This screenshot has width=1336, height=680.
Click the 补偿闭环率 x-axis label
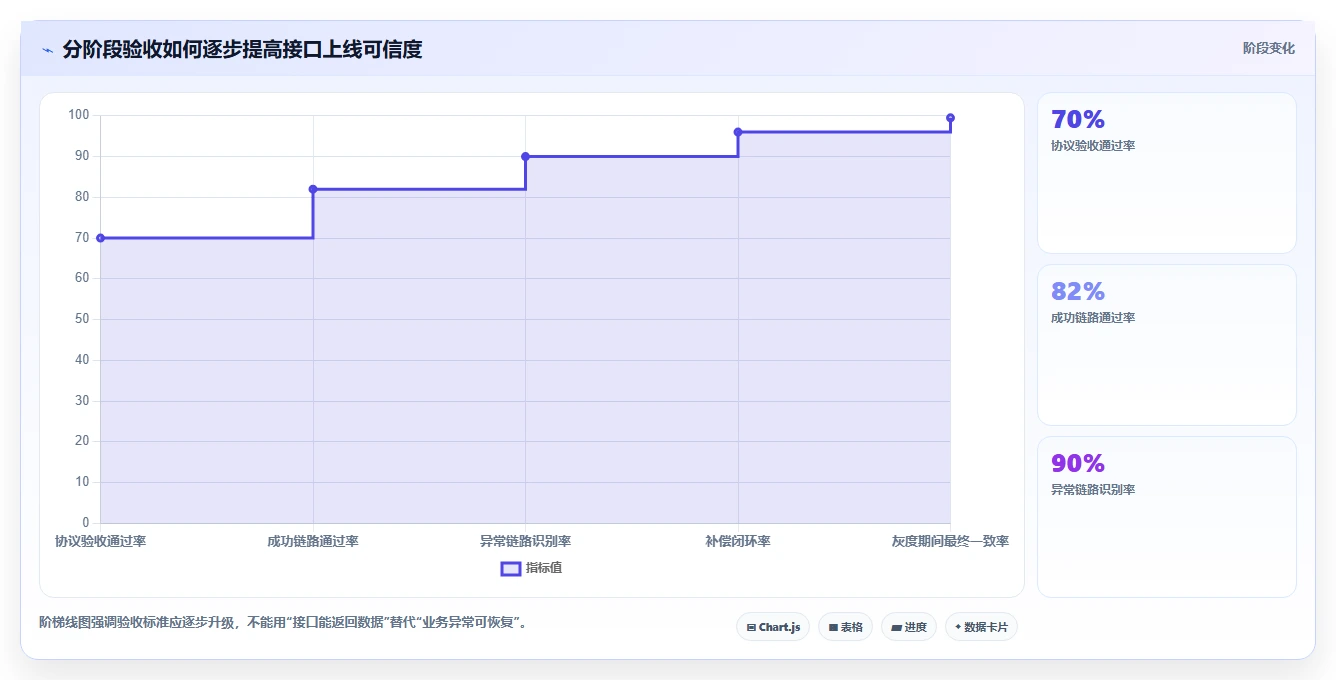coord(738,541)
